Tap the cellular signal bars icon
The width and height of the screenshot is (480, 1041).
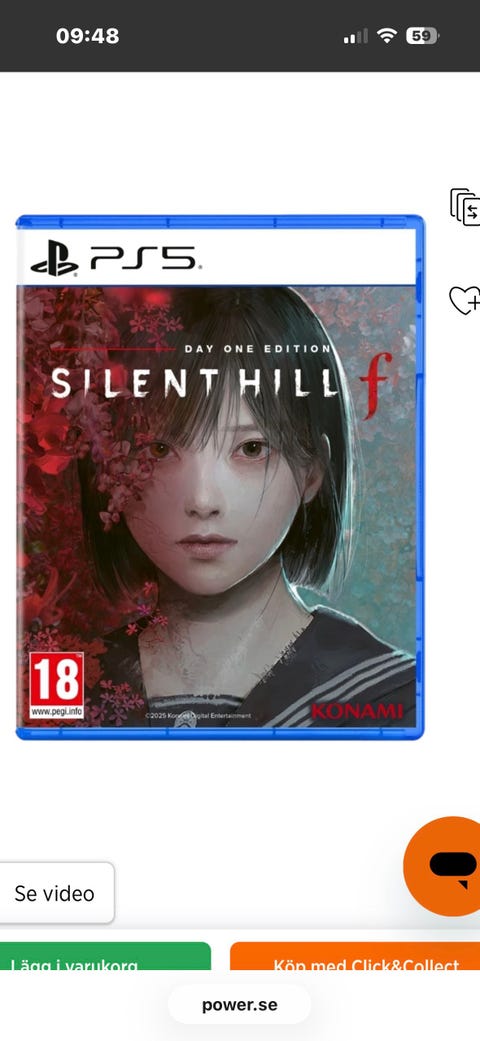coord(355,37)
